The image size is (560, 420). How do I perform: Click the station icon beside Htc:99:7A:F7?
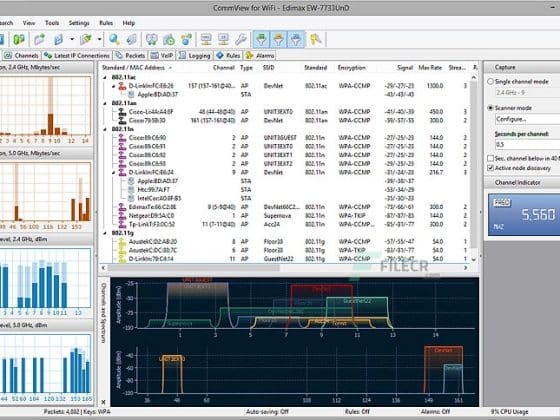[x=131, y=190]
